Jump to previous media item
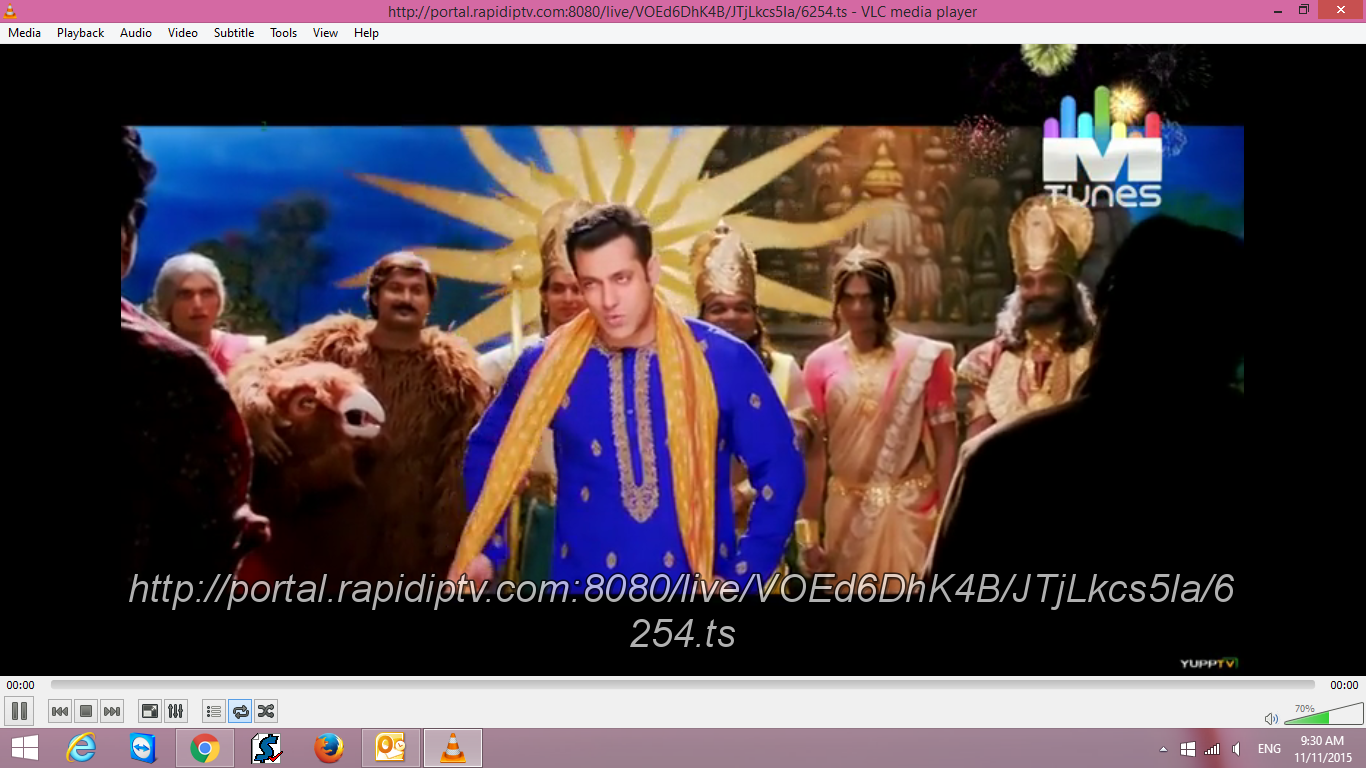 click(x=60, y=711)
